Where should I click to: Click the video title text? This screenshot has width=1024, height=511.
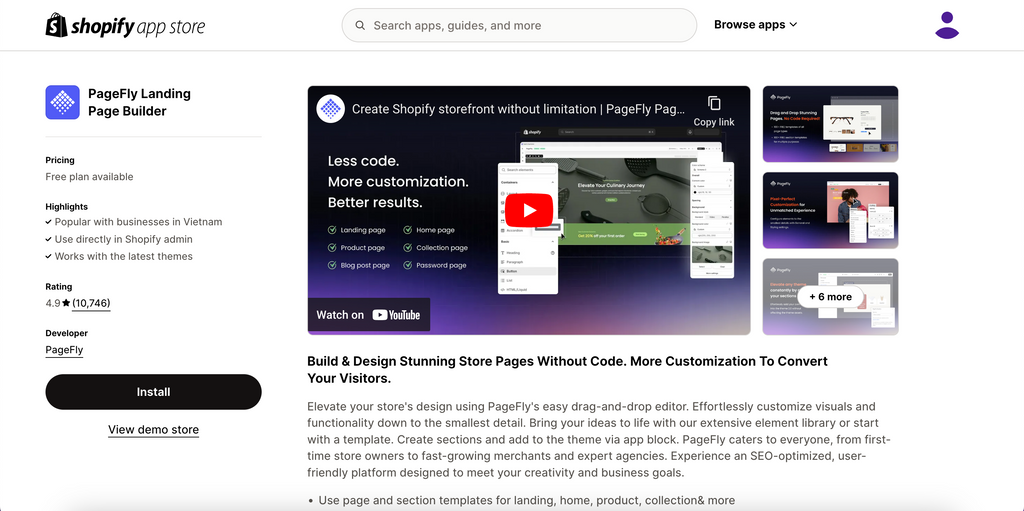click(518, 109)
